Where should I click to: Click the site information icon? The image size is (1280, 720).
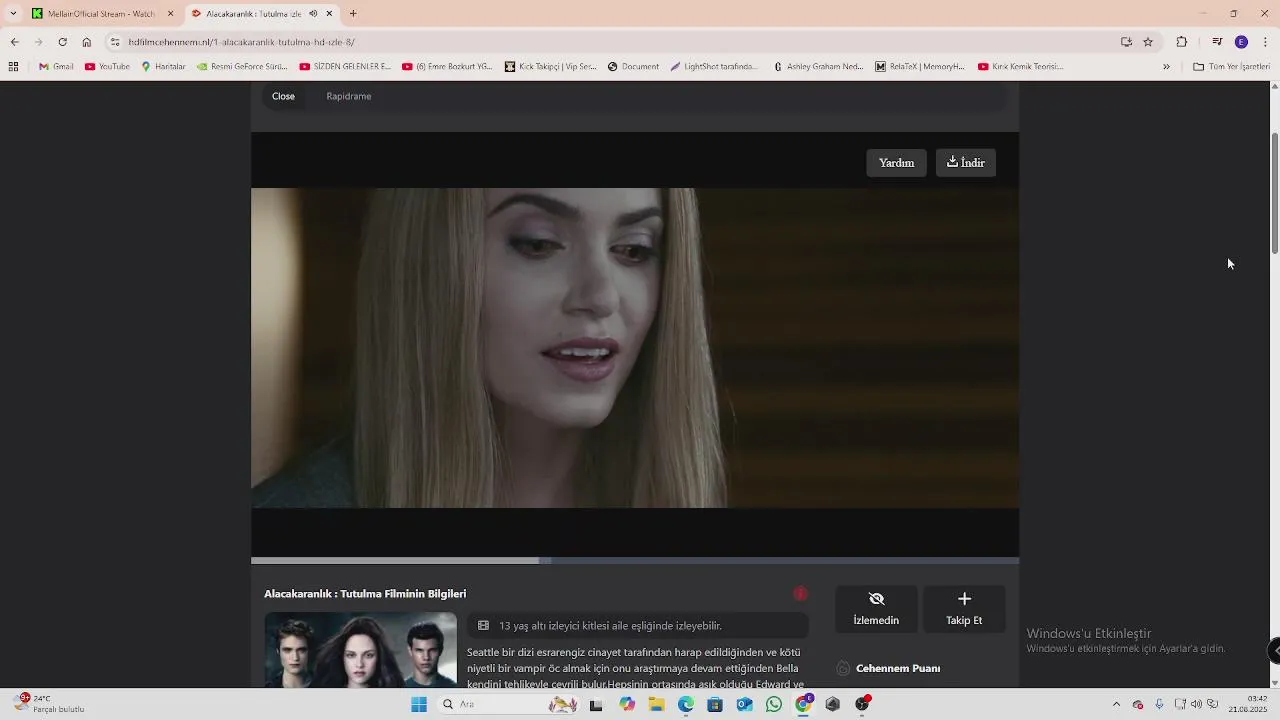[x=115, y=42]
